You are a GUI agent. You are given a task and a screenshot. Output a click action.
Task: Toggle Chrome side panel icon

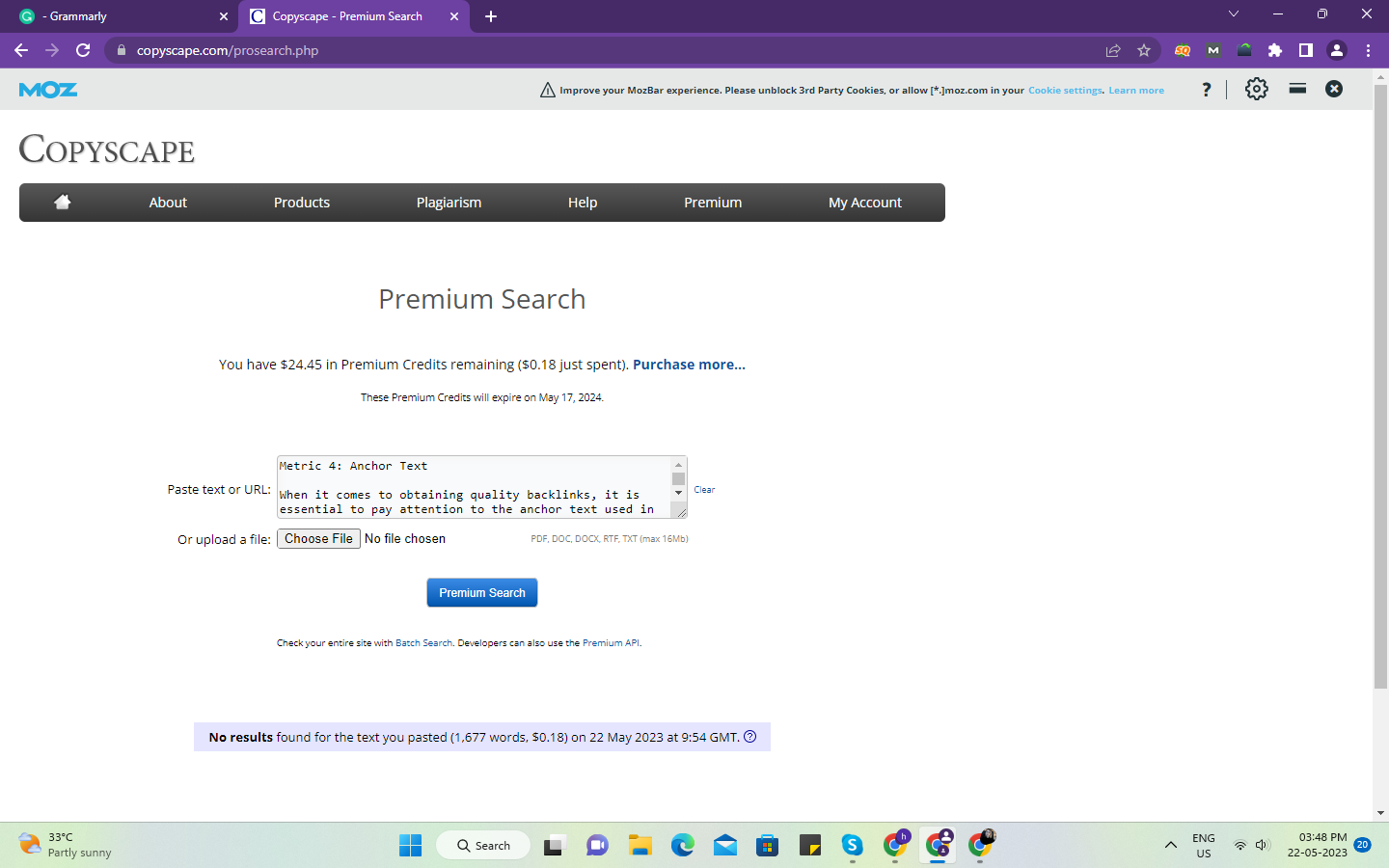(1306, 50)
